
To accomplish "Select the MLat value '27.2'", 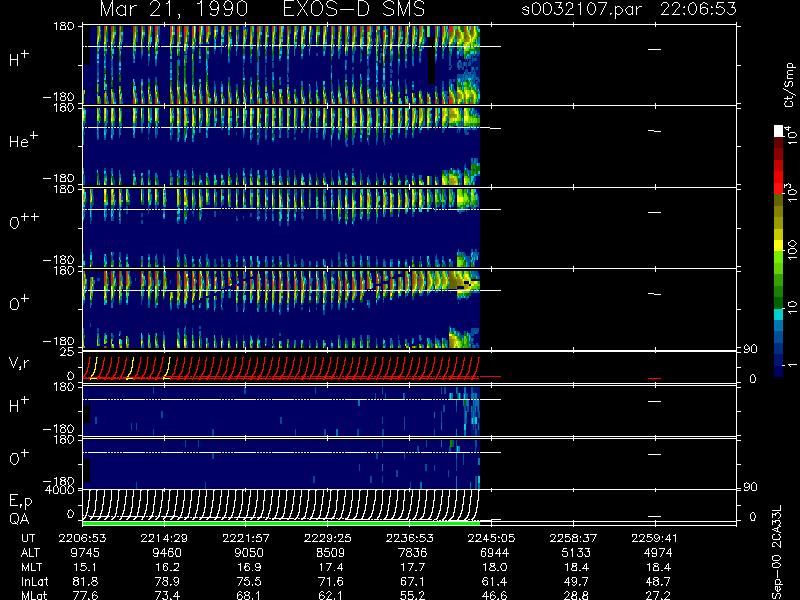I will coord(658,595).
